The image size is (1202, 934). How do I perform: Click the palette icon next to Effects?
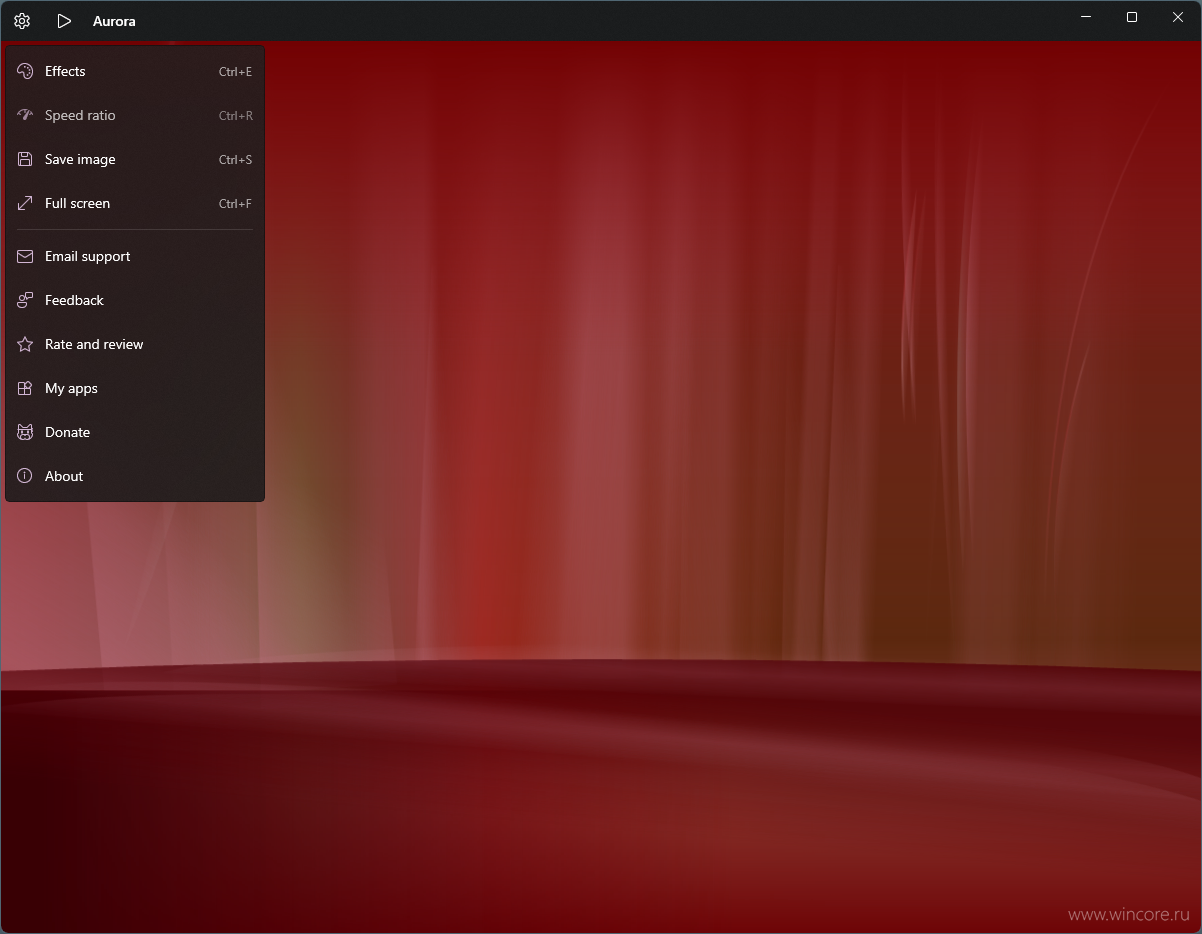pyautogui.click(x=25, y=71)
